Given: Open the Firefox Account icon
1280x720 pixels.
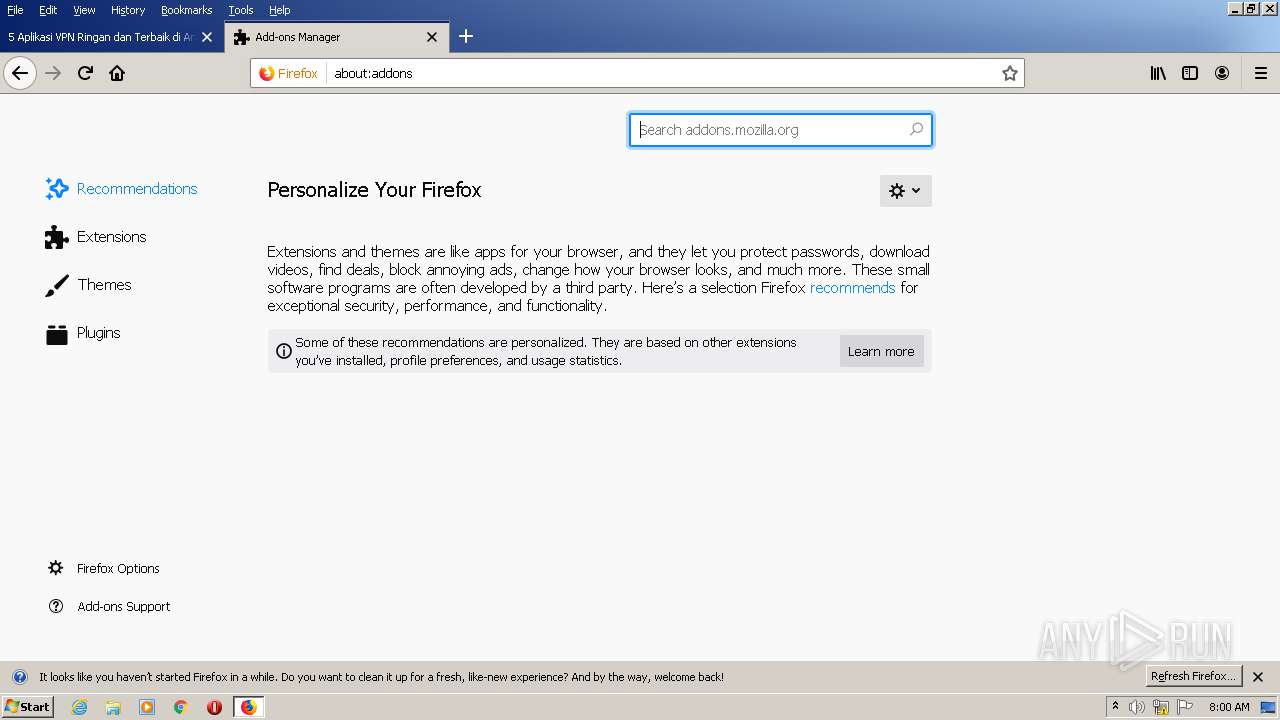Looking at the screenshot, I should (1222, 73).
